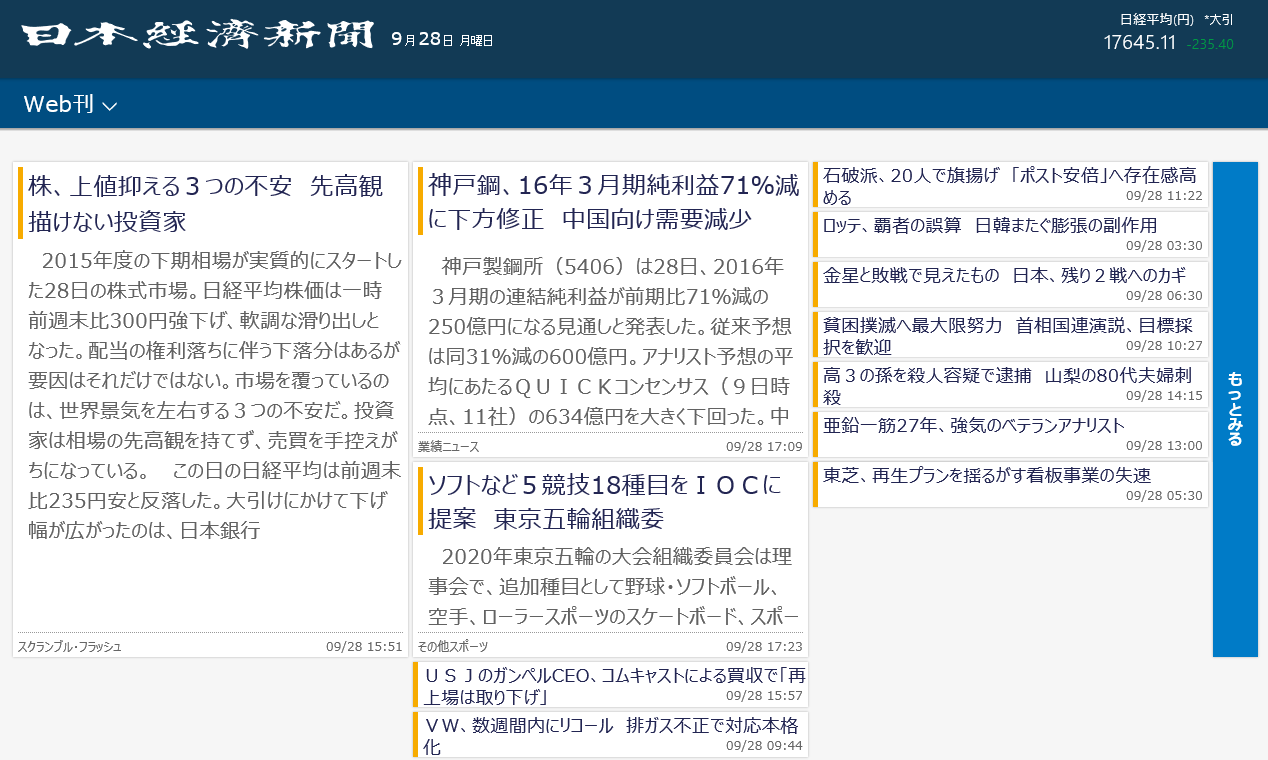Click the その他スポーツ category label
Viewport: 1268px width, 760px height.
[453, 646]
